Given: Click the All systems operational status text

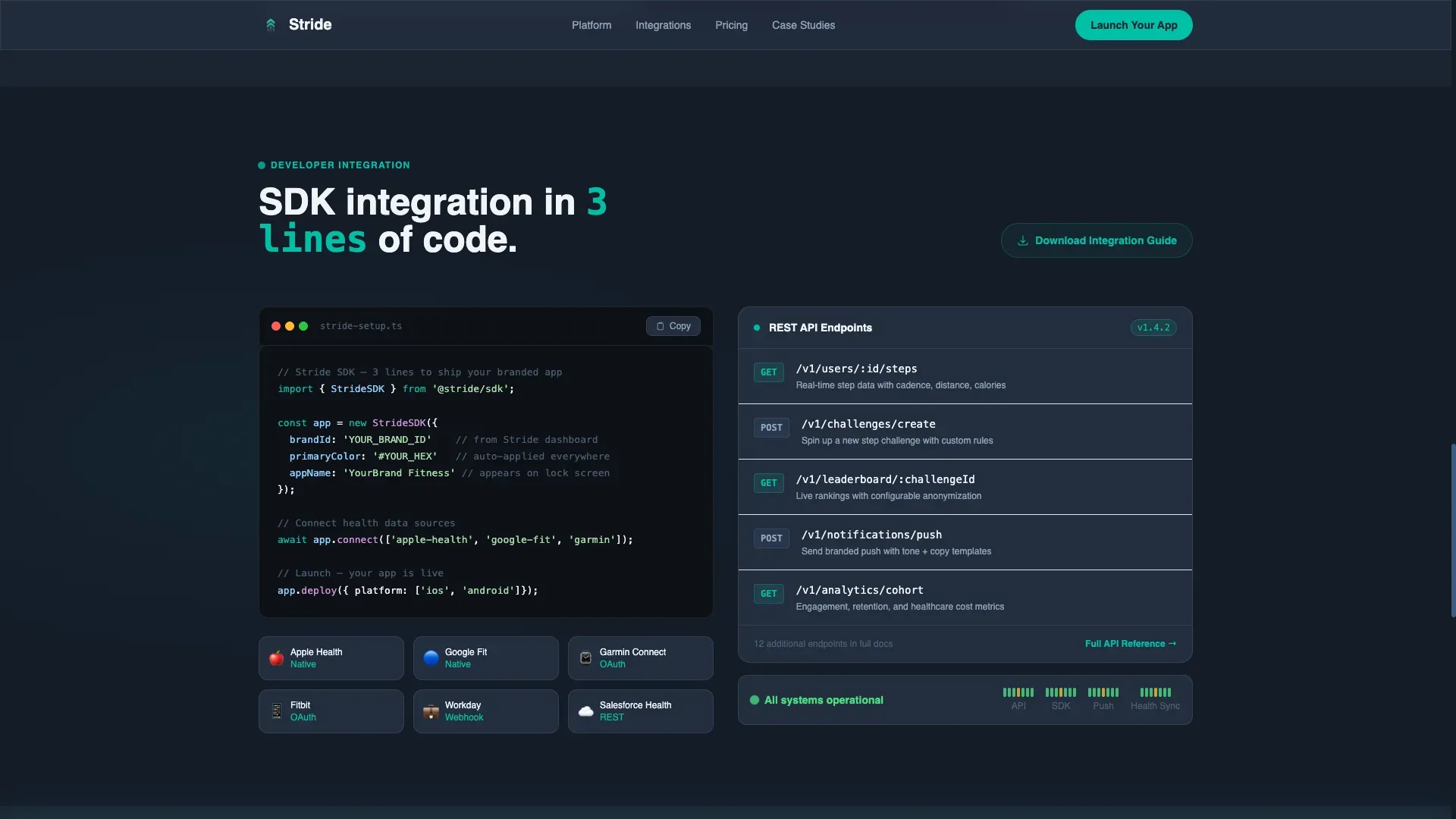Looking at the screenshot, I should [x=824, y=700].
